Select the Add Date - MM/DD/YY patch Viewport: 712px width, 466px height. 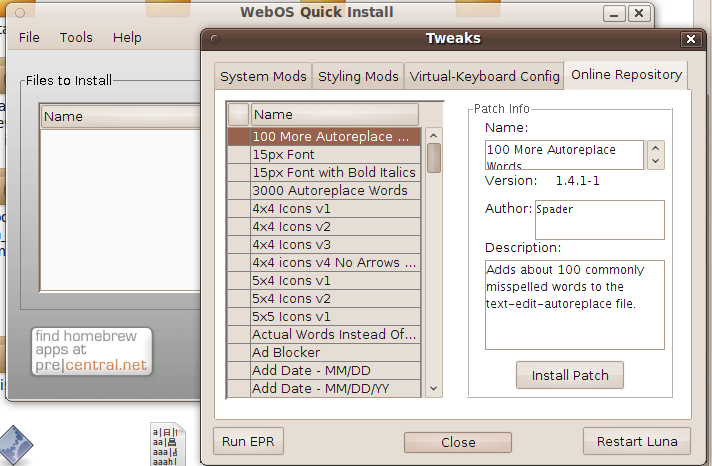[x=336, y=389]
